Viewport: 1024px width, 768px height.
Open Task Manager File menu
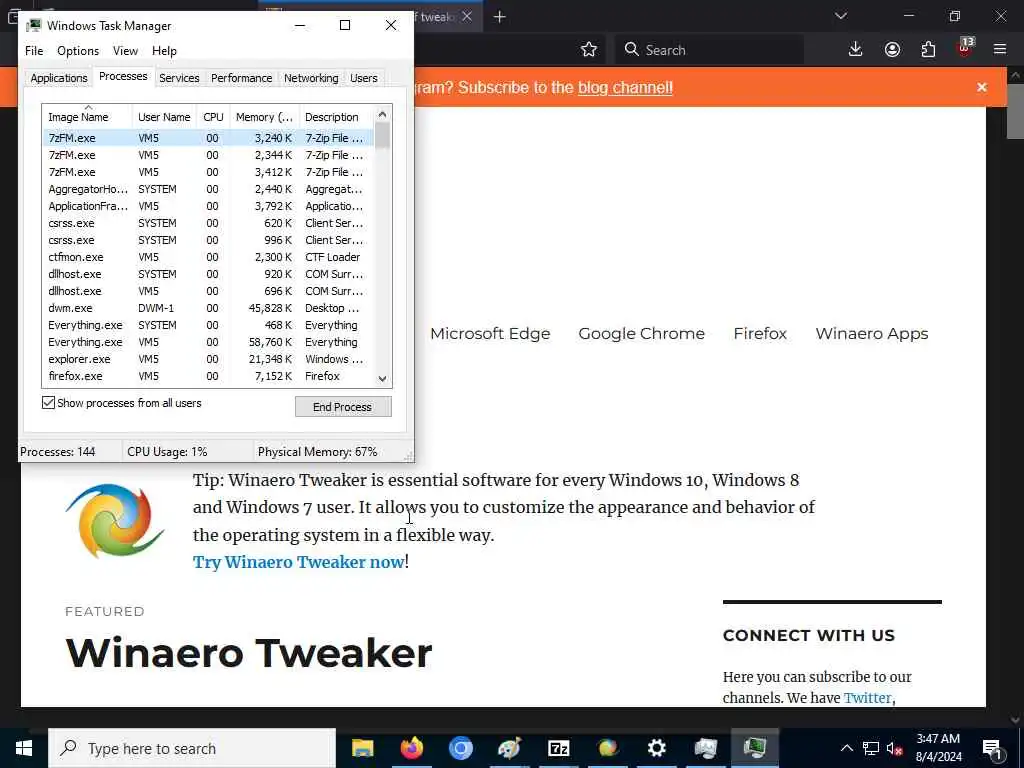[x=34, y=51]
